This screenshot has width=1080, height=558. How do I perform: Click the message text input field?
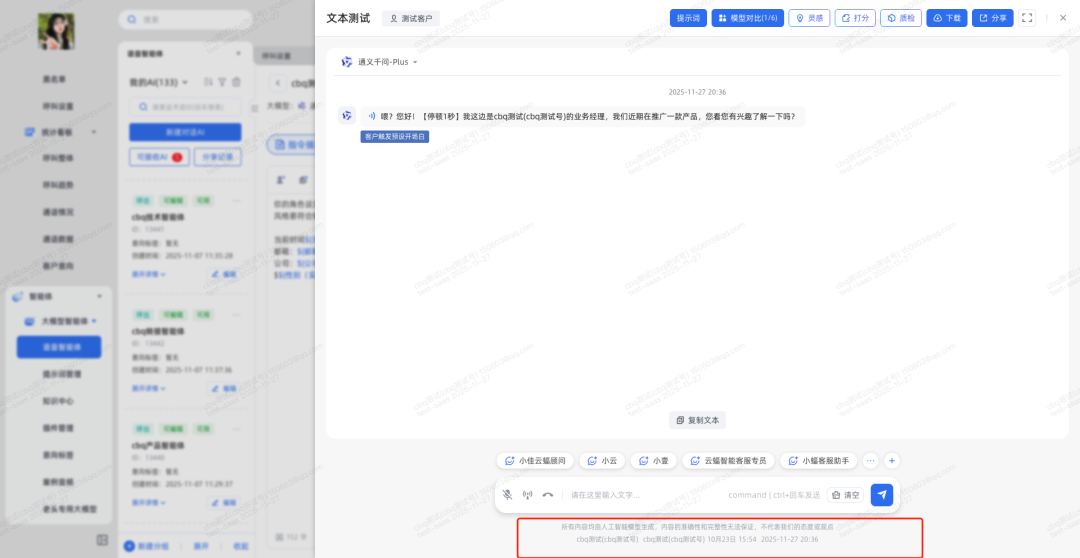point(640,495)
